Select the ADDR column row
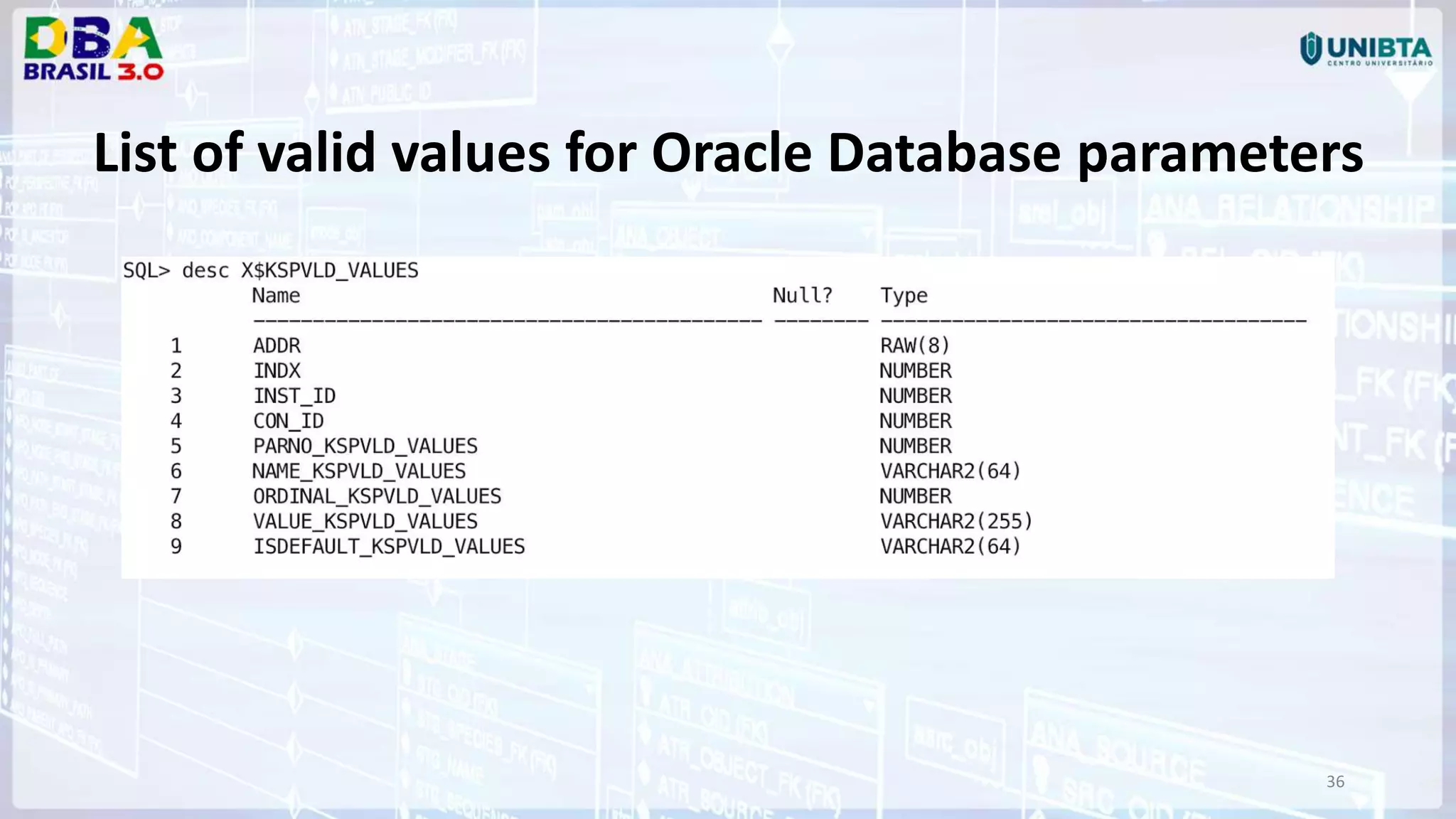Viewport: 1456px width, 819px height. pos(277,346)
